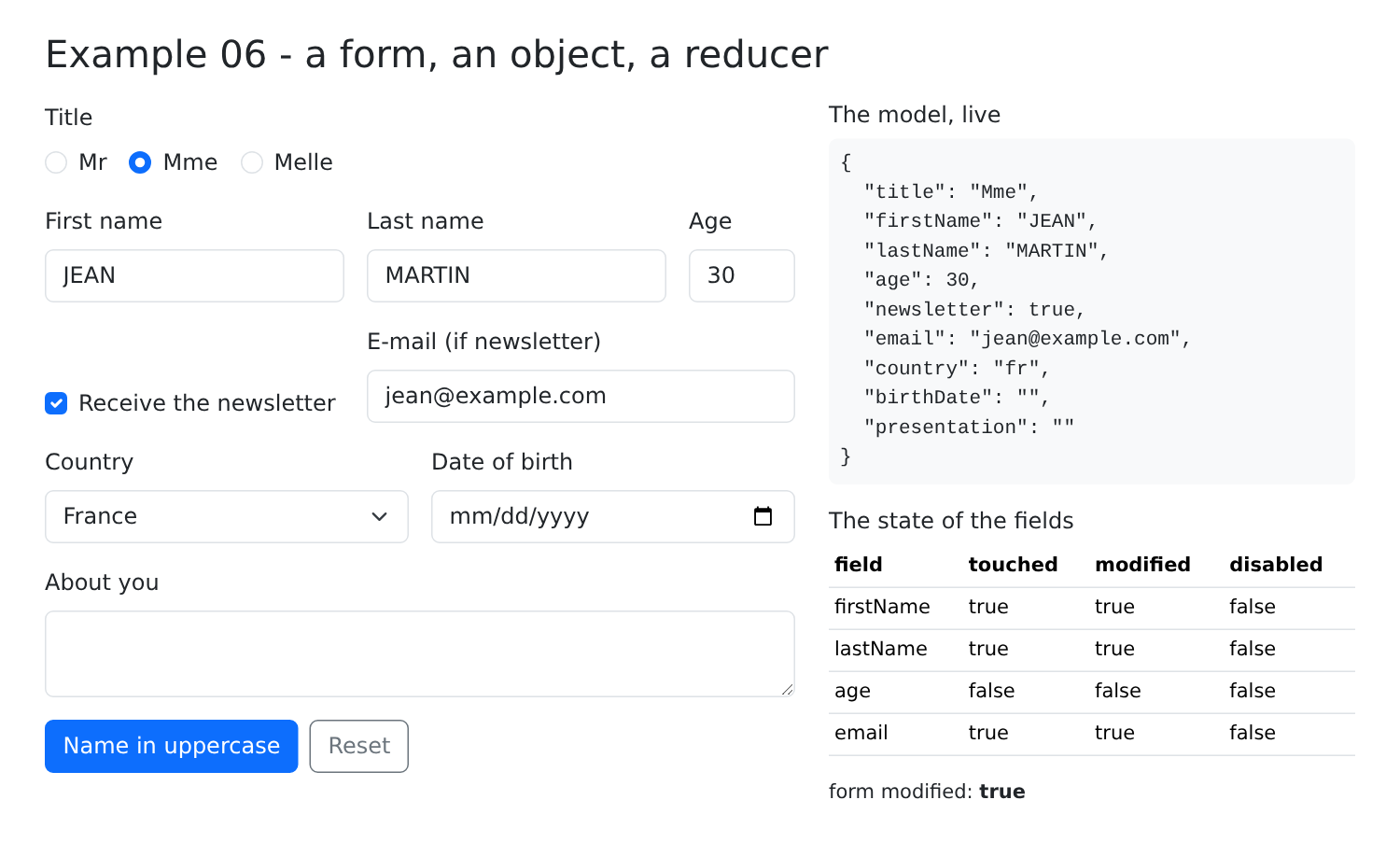Open the Country dropdown showing France
Screen dimensions: 1400x842
[x=227, y=516]
